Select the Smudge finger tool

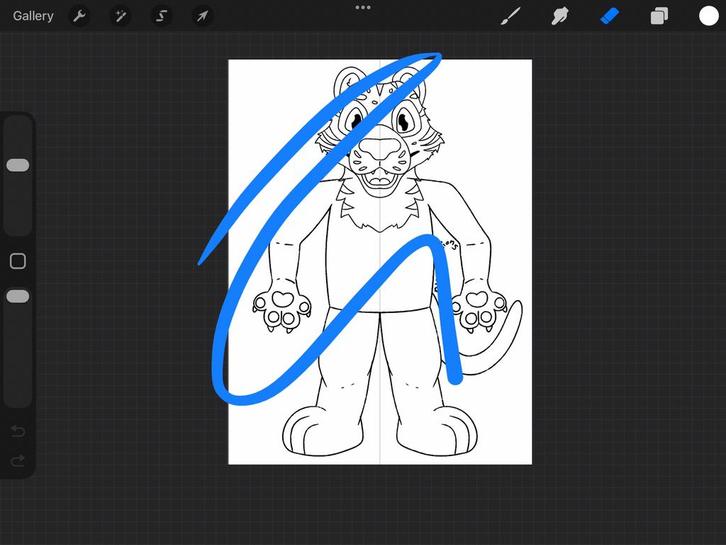[560, 16]
